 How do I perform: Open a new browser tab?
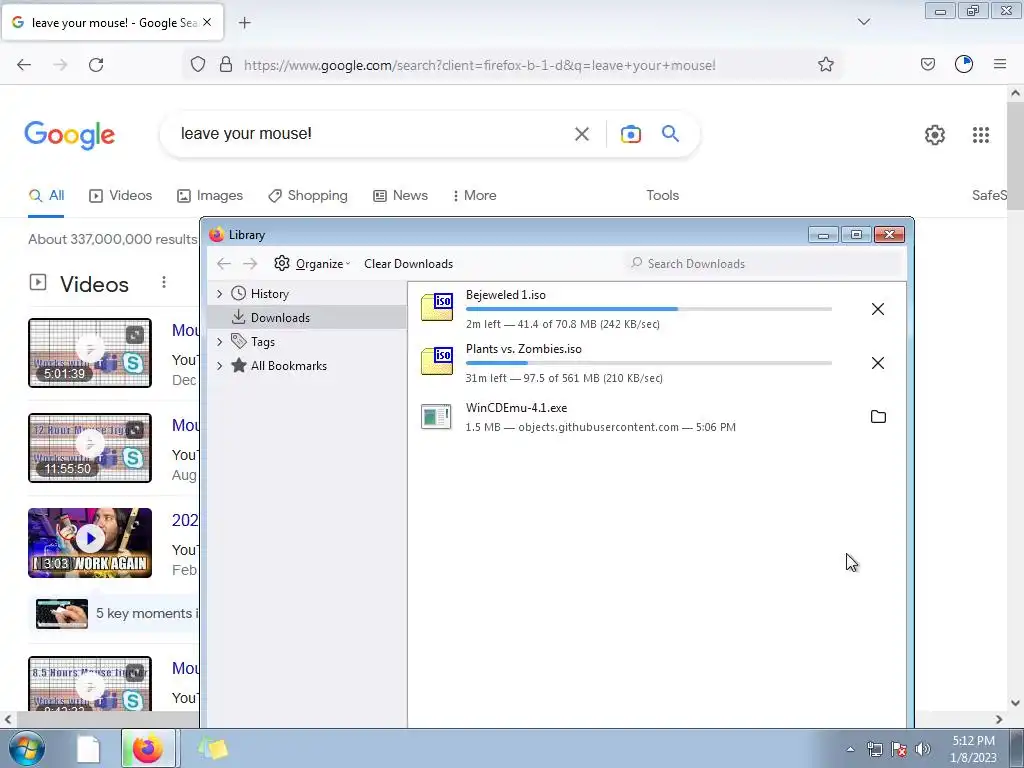(244, 23)
